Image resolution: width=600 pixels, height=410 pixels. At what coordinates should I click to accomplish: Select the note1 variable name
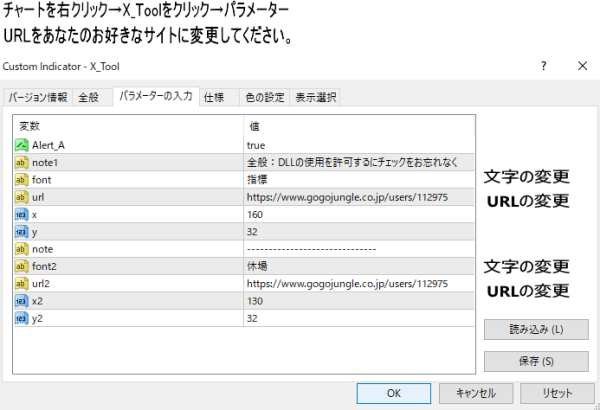pyautogui.click(x=45, y=163)
